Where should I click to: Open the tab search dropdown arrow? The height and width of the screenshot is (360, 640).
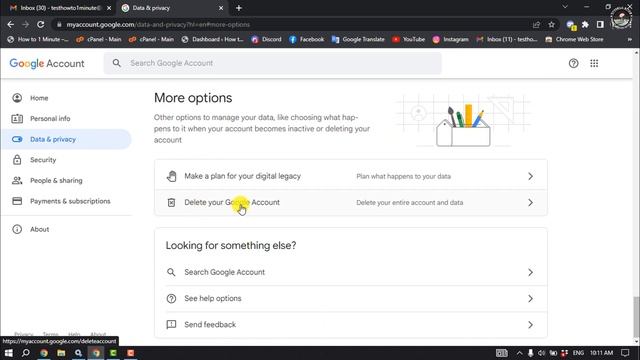pos(565,7)
